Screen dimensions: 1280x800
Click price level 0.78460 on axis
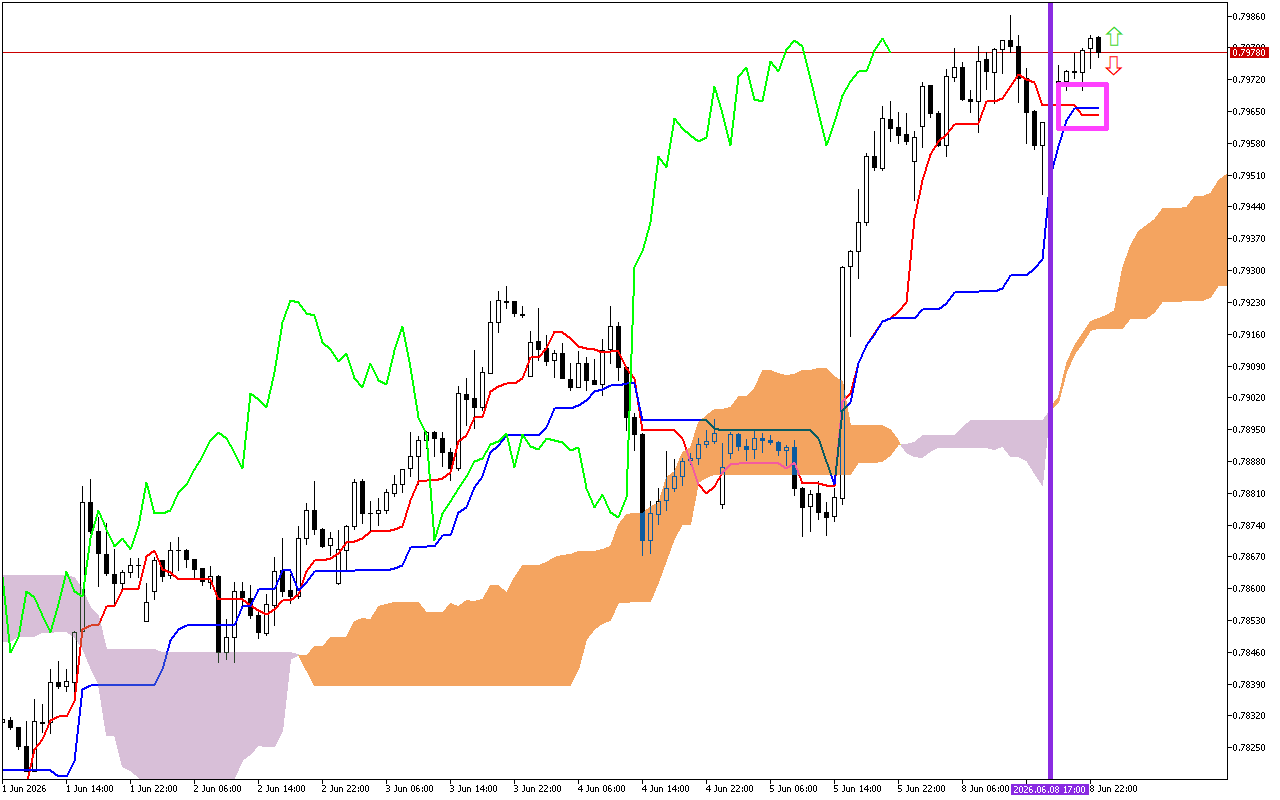(x=1249, y=653)
